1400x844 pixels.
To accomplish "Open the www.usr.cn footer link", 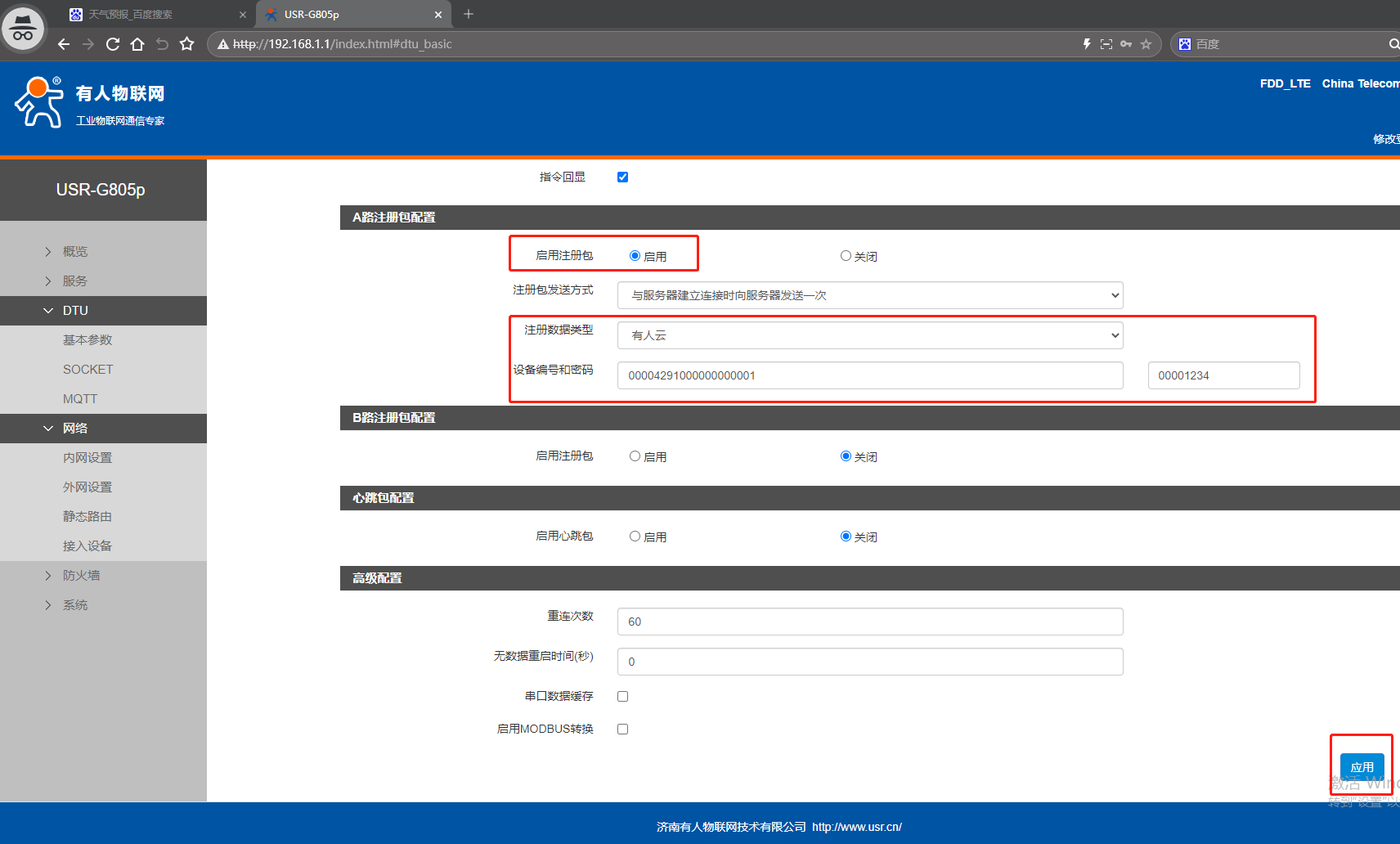I will [x=856, y=827].
